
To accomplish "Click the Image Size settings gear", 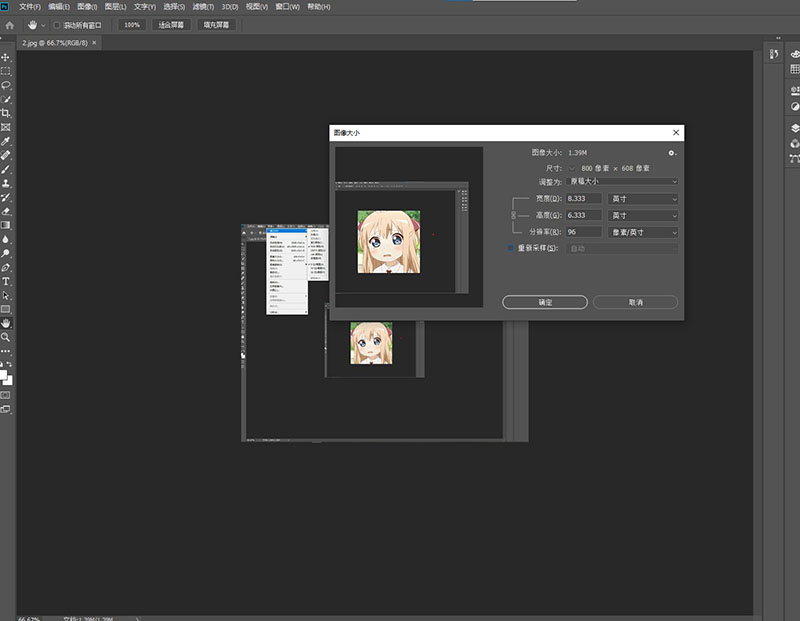I will coord(672,153).
